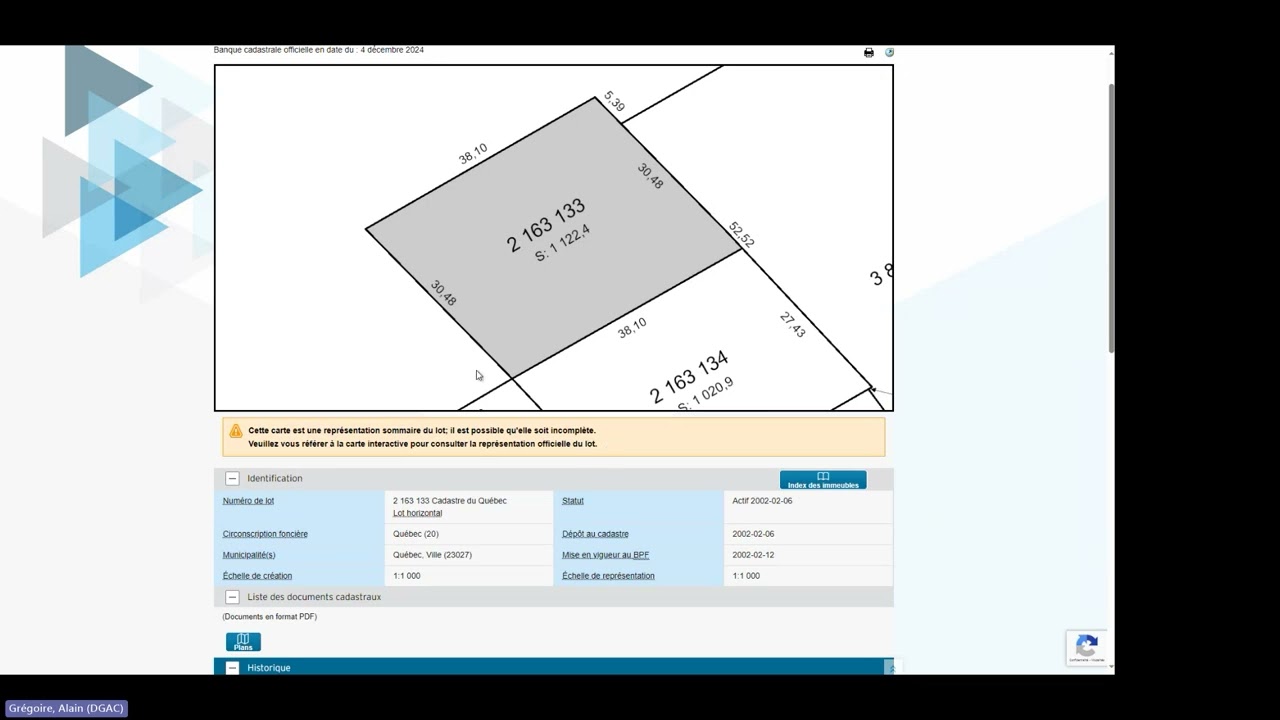Click the 52,52 dimension label on the map
This screenshot has height=720, width=1280.
tap(741, 235)
